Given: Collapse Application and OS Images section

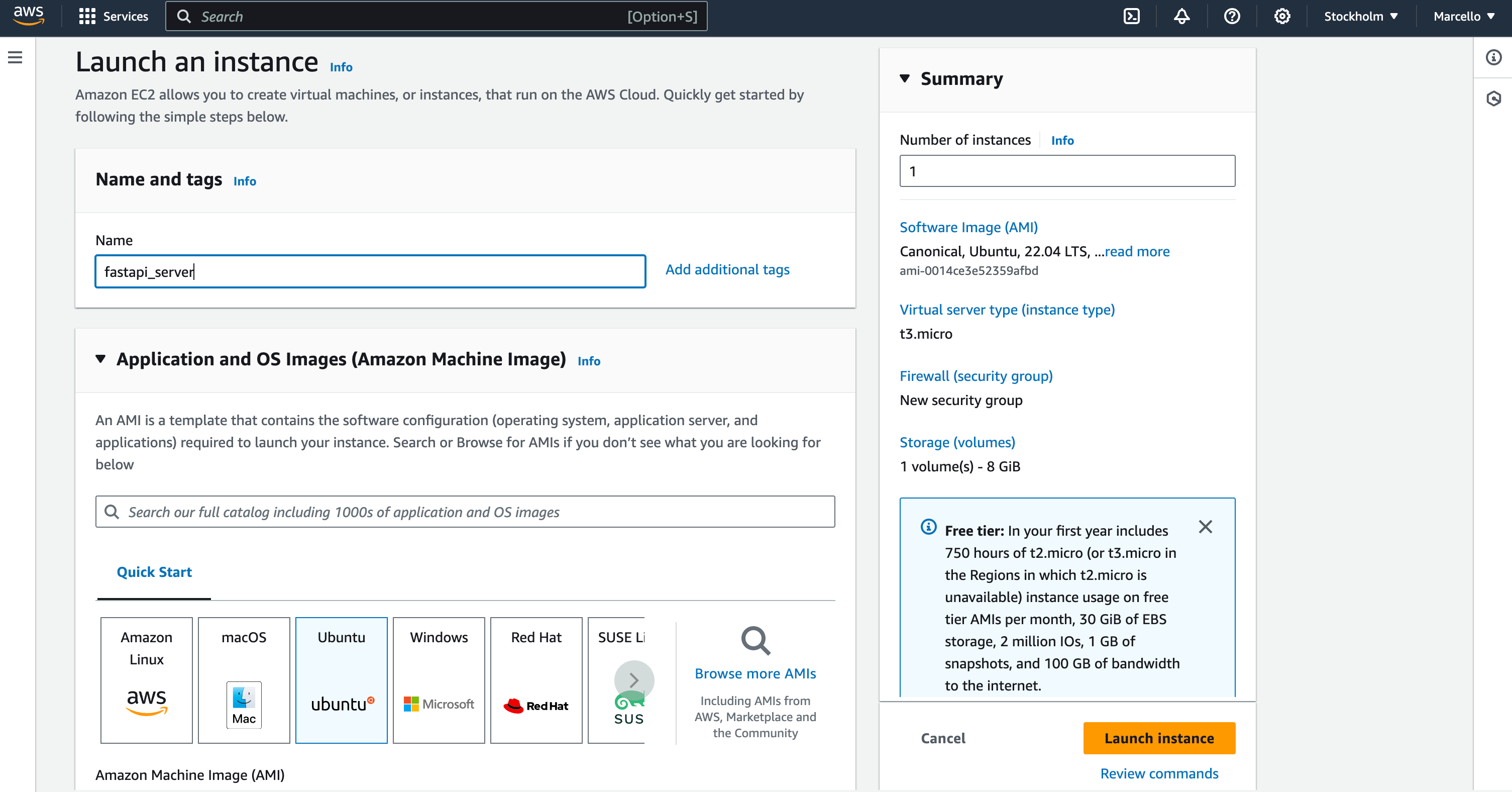Looking at the screenshot, I should [100, 359].
